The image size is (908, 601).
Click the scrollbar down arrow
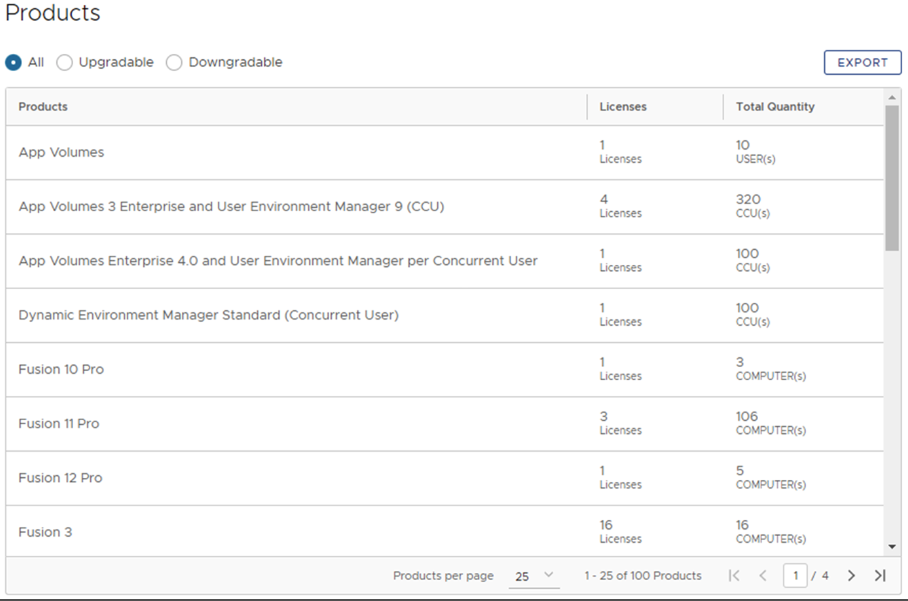click(x=893, y=547)
